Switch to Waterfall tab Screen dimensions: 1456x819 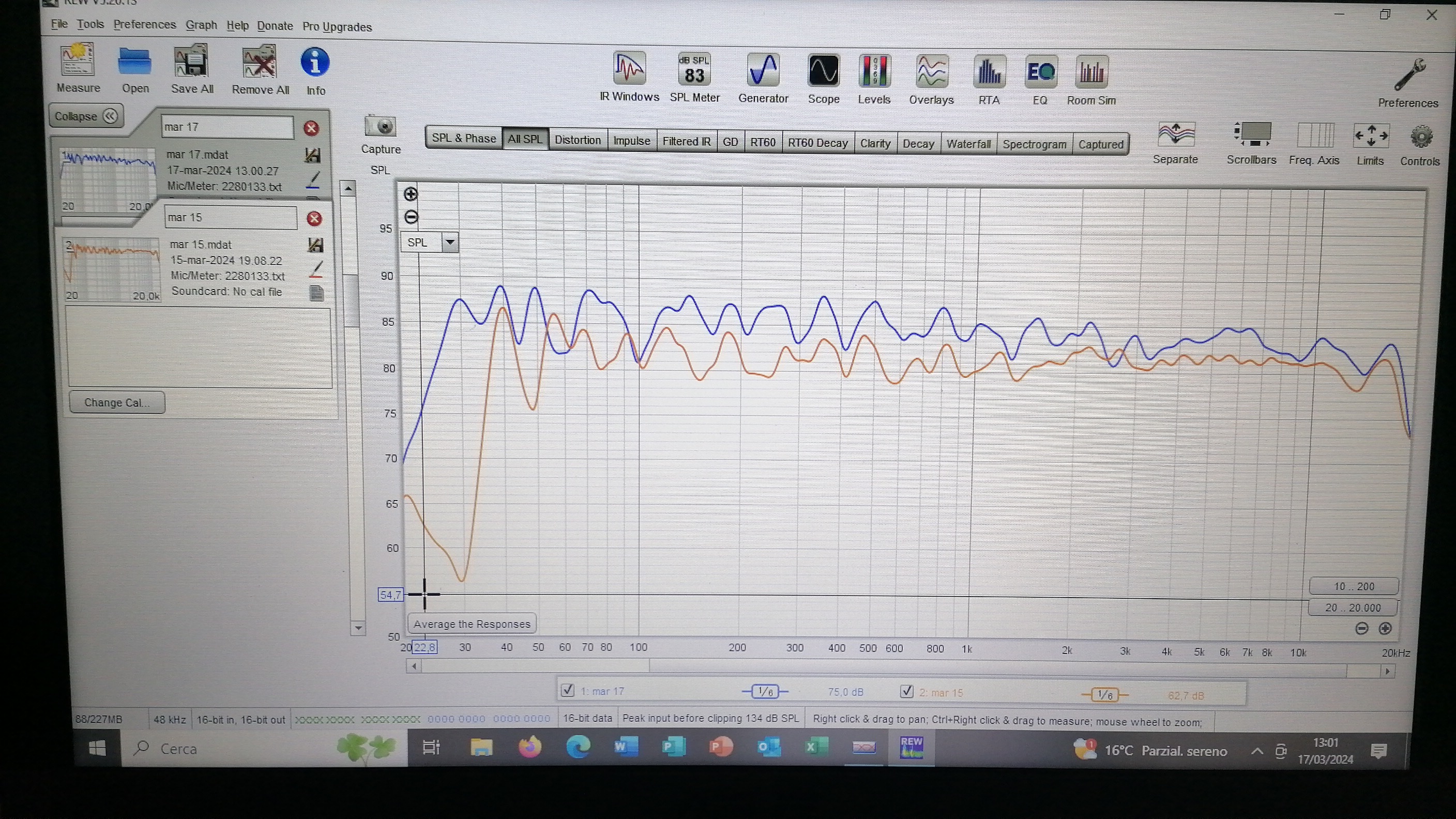pyautogui.click(x=968, y=144)
